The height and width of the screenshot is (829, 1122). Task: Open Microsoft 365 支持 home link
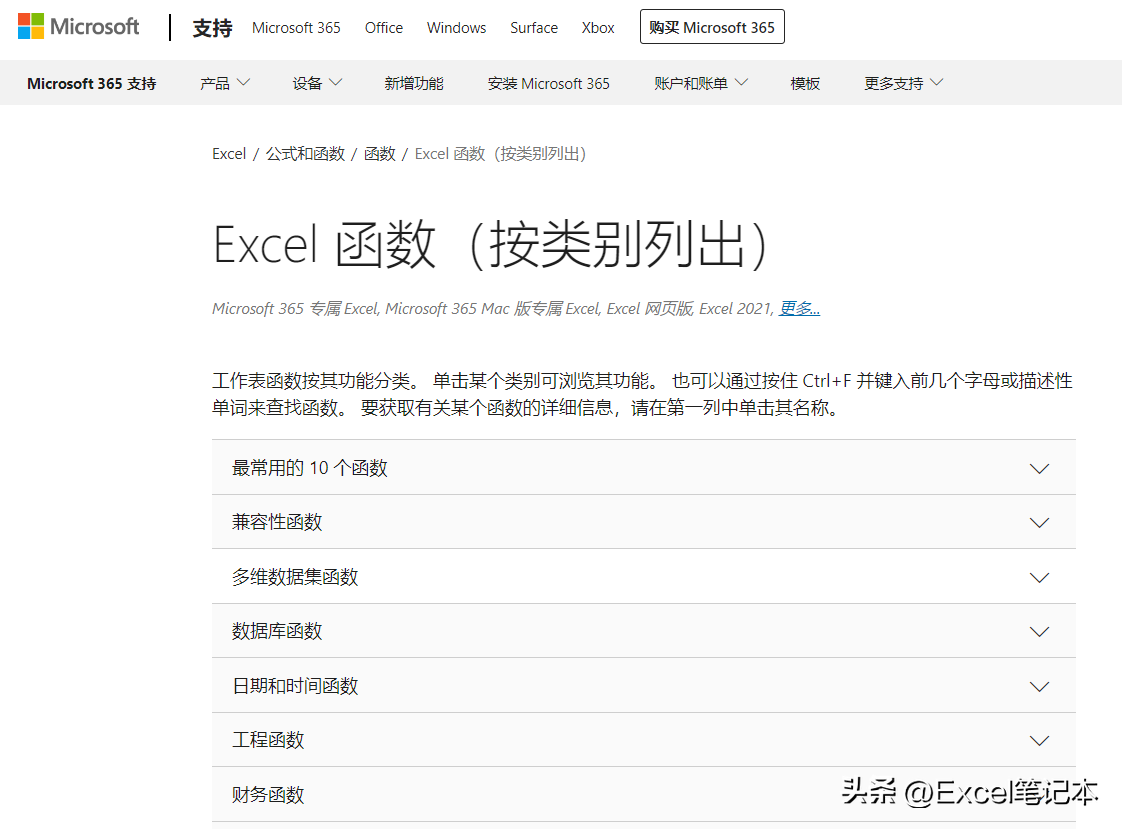click(92, 84)
